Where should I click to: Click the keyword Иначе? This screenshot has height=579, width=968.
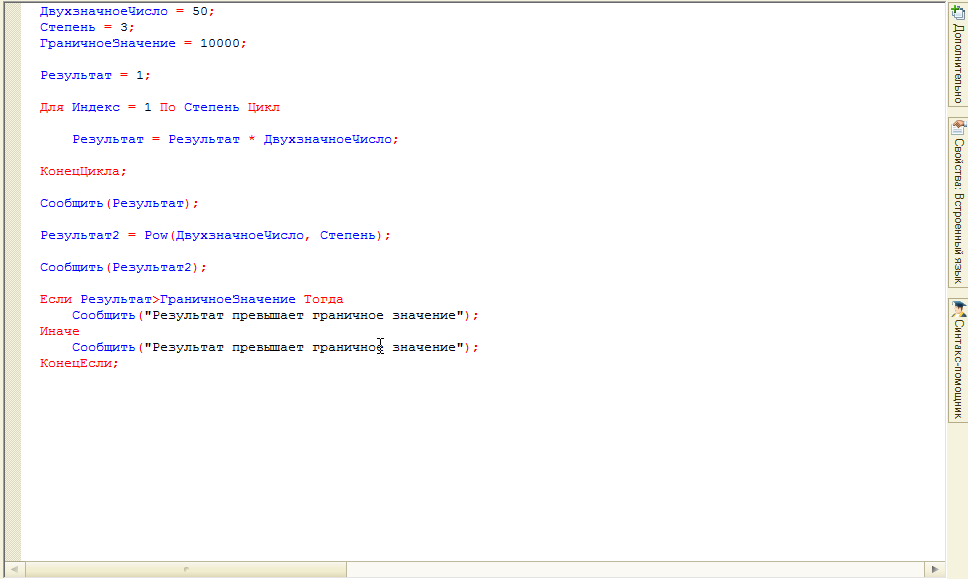[59, 331]
